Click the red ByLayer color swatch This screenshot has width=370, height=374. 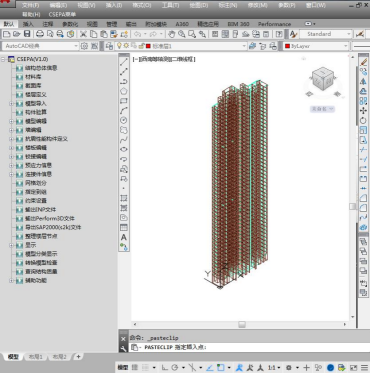pyautogui.click(x=287, y=46)
